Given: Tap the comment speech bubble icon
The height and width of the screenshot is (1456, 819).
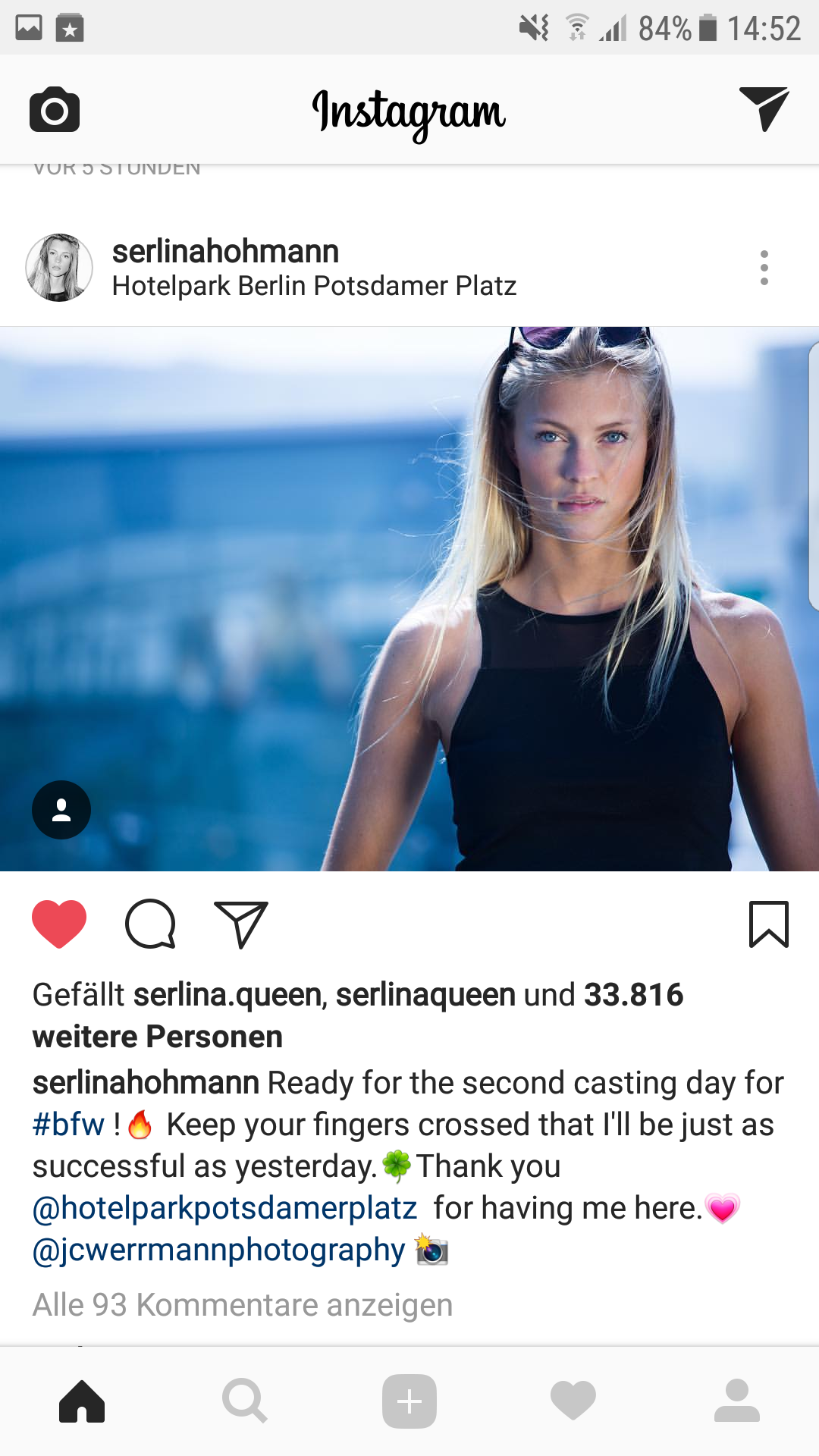Looking at the screenshot, I should 150,924.
